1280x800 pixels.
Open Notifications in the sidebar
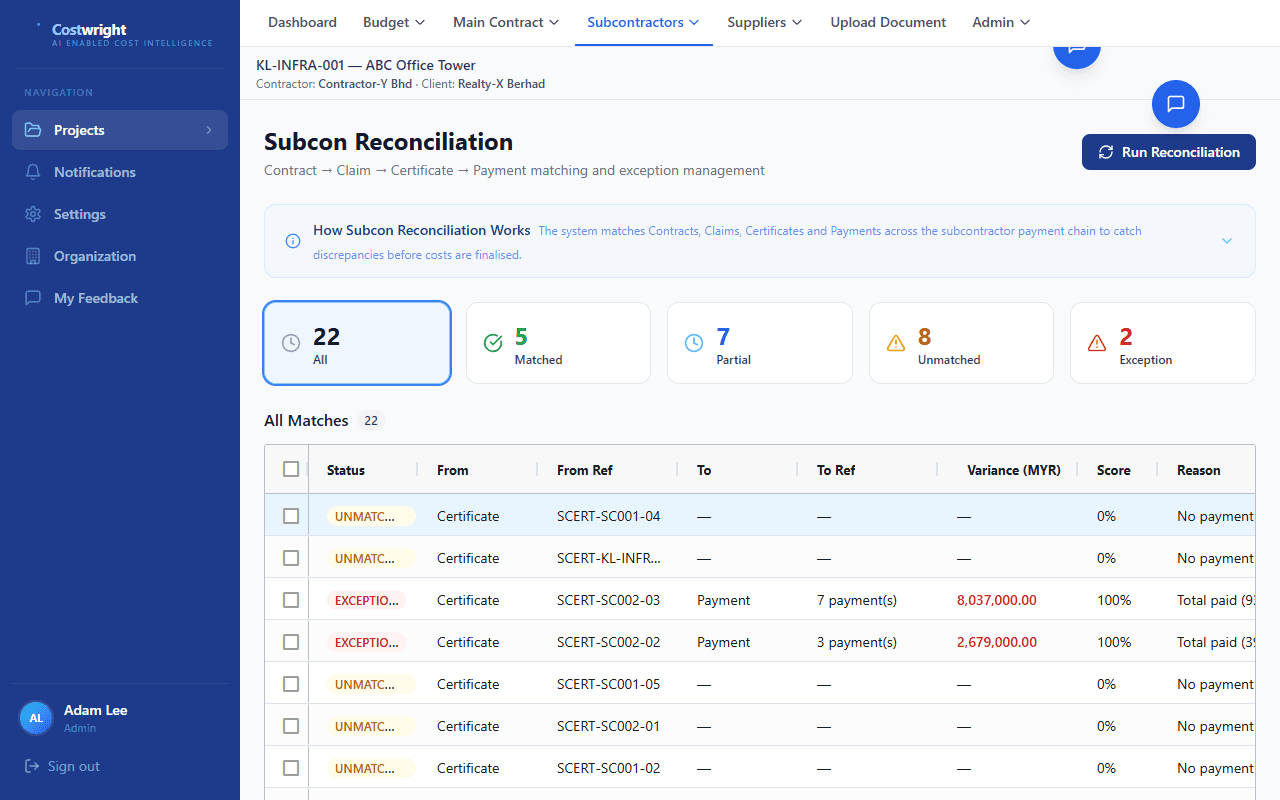(120, 172)
